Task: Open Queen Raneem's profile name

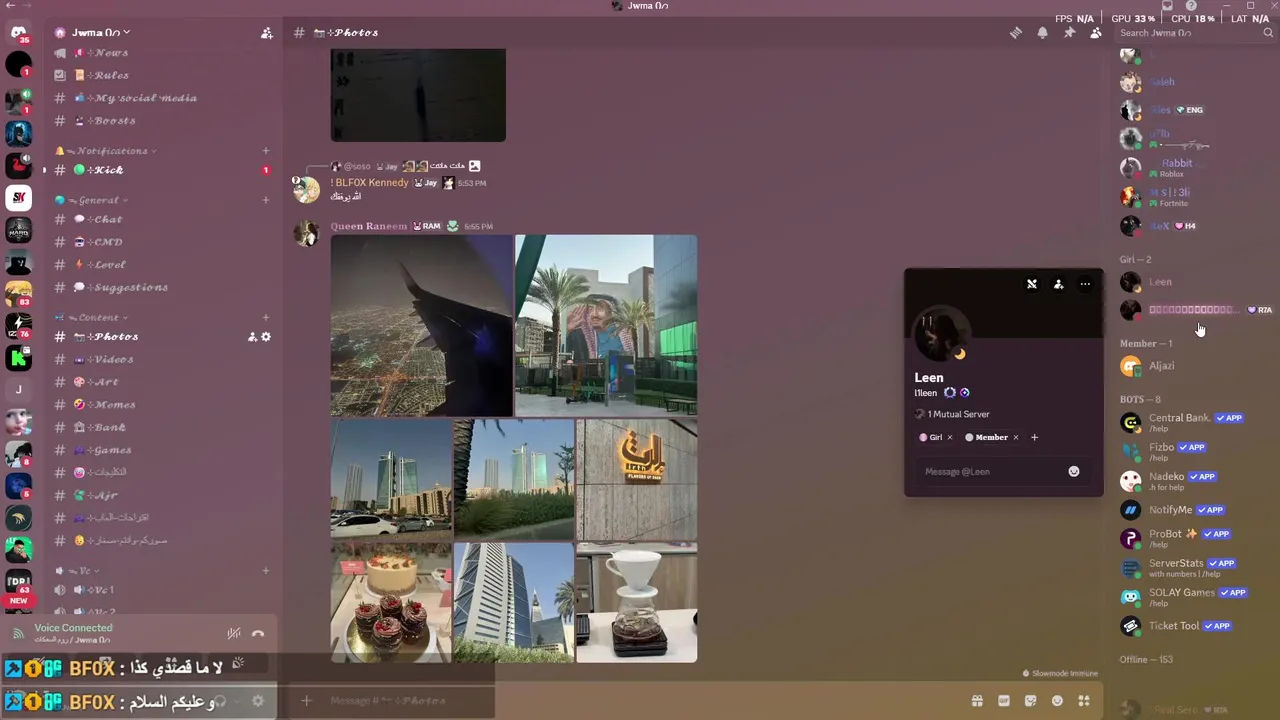Action: coord(369,226)
